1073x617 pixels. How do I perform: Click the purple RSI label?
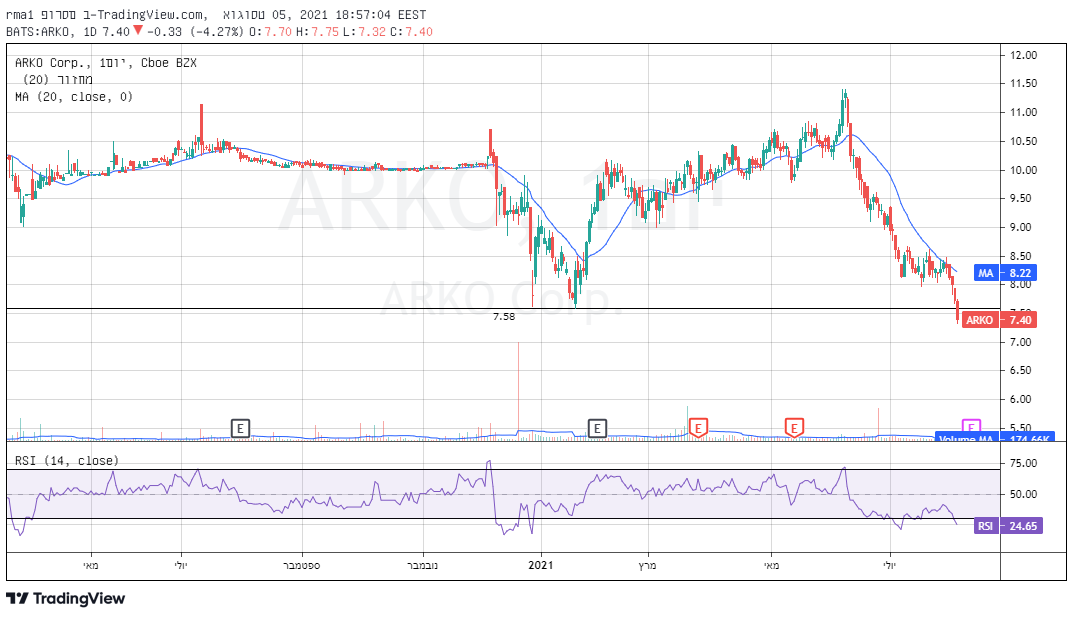coord(985,526)
